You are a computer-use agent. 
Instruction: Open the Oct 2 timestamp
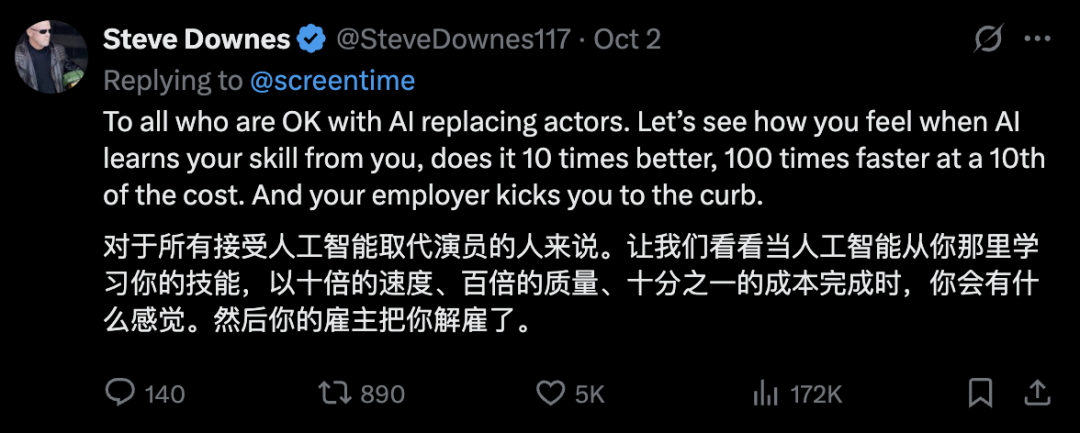627,40
